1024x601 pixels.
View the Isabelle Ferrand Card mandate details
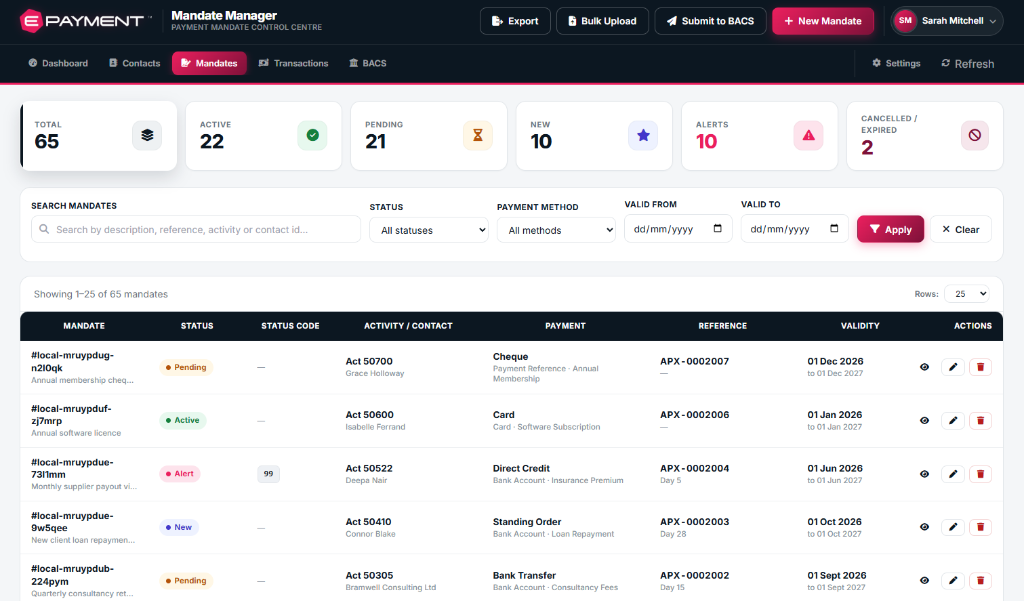(924, 421)
